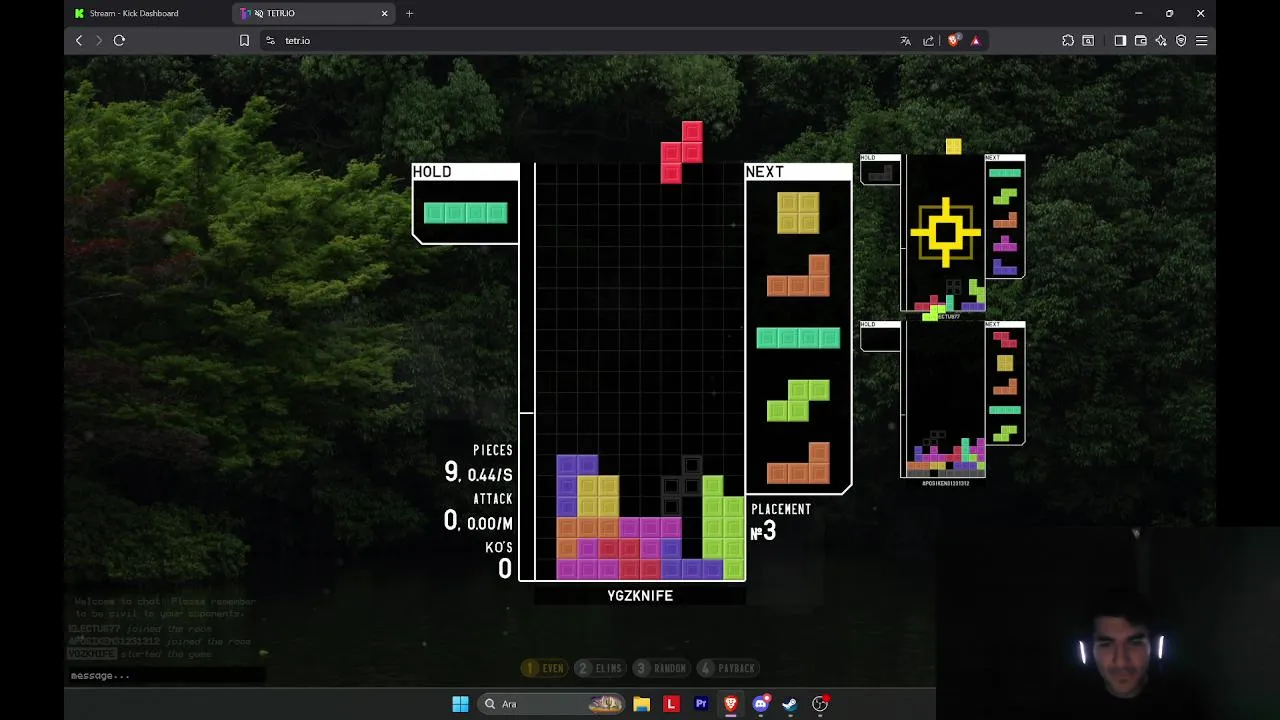Open Brave Shields lion icon

(953, 40)
